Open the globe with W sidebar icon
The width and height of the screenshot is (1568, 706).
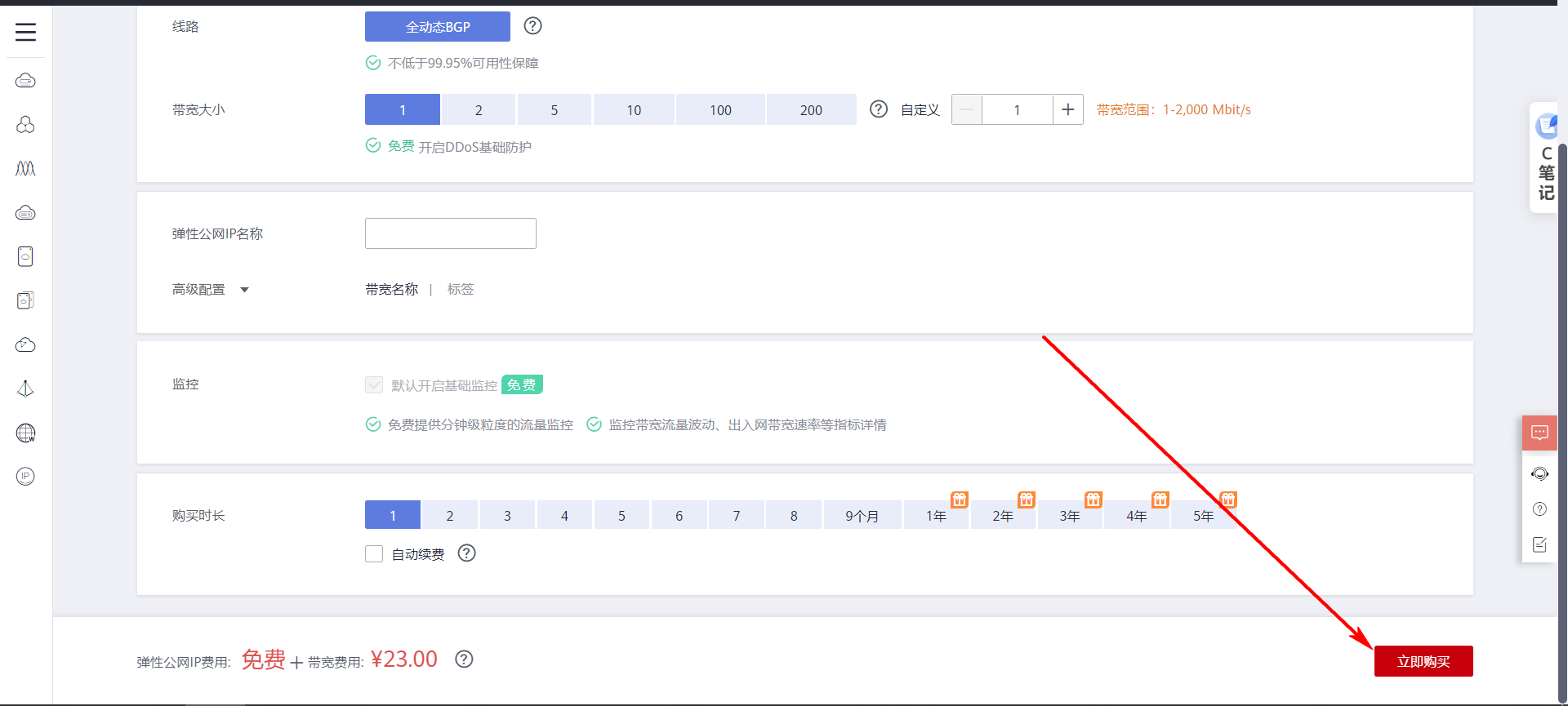(x=25, y=433)
